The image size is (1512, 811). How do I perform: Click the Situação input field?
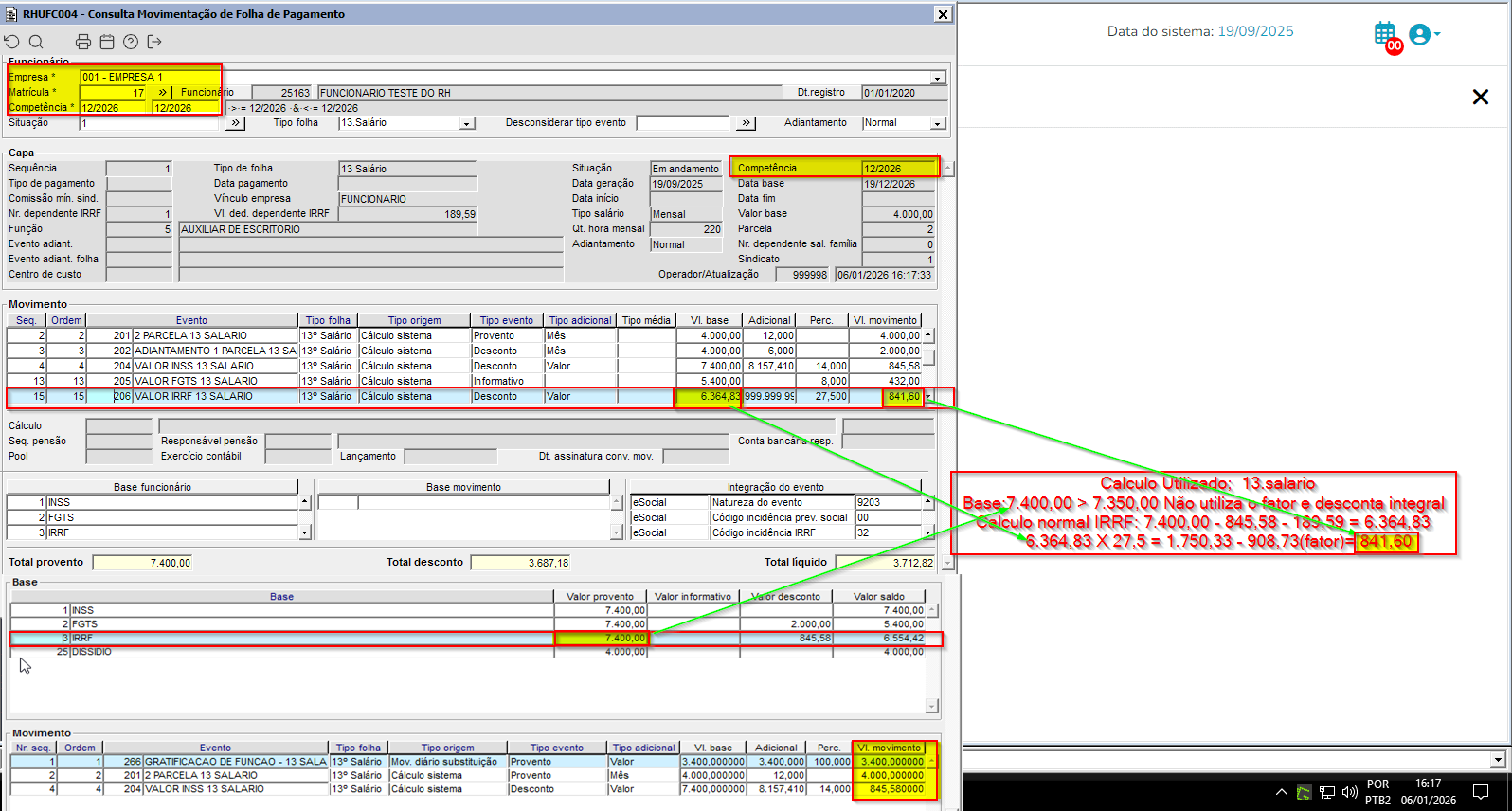pos(152,123)
